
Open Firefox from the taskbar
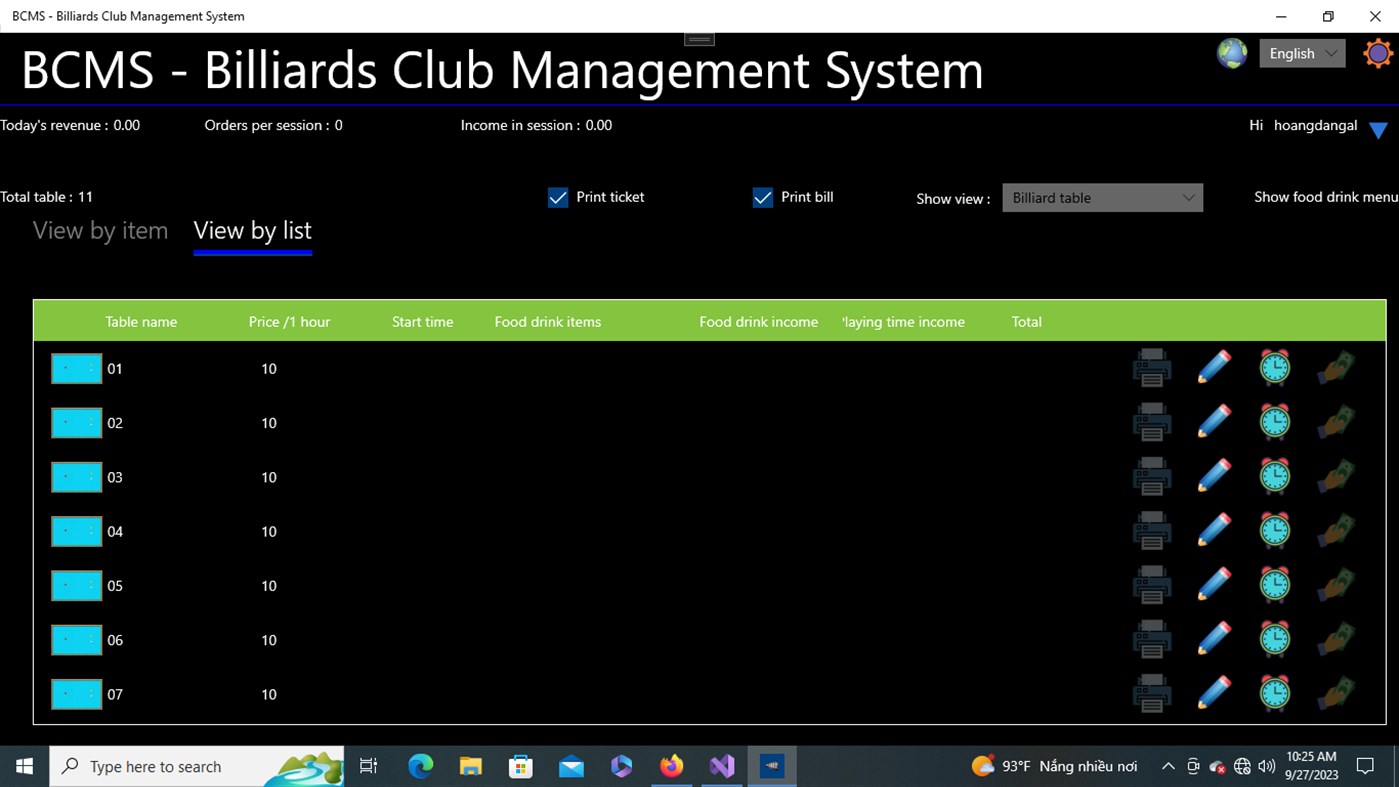pos(671,766)
